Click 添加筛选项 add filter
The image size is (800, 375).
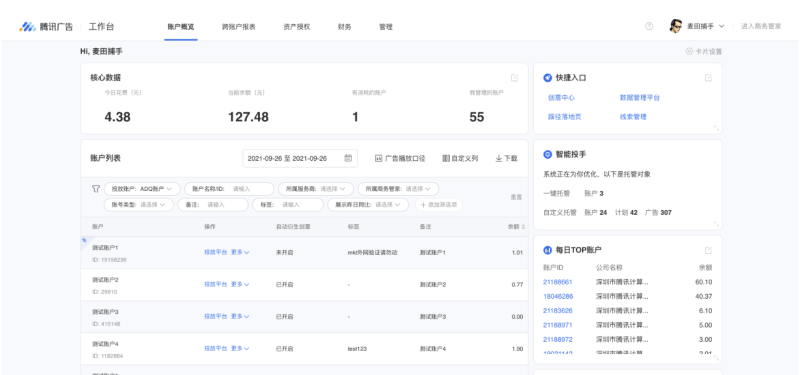(439, 205)
